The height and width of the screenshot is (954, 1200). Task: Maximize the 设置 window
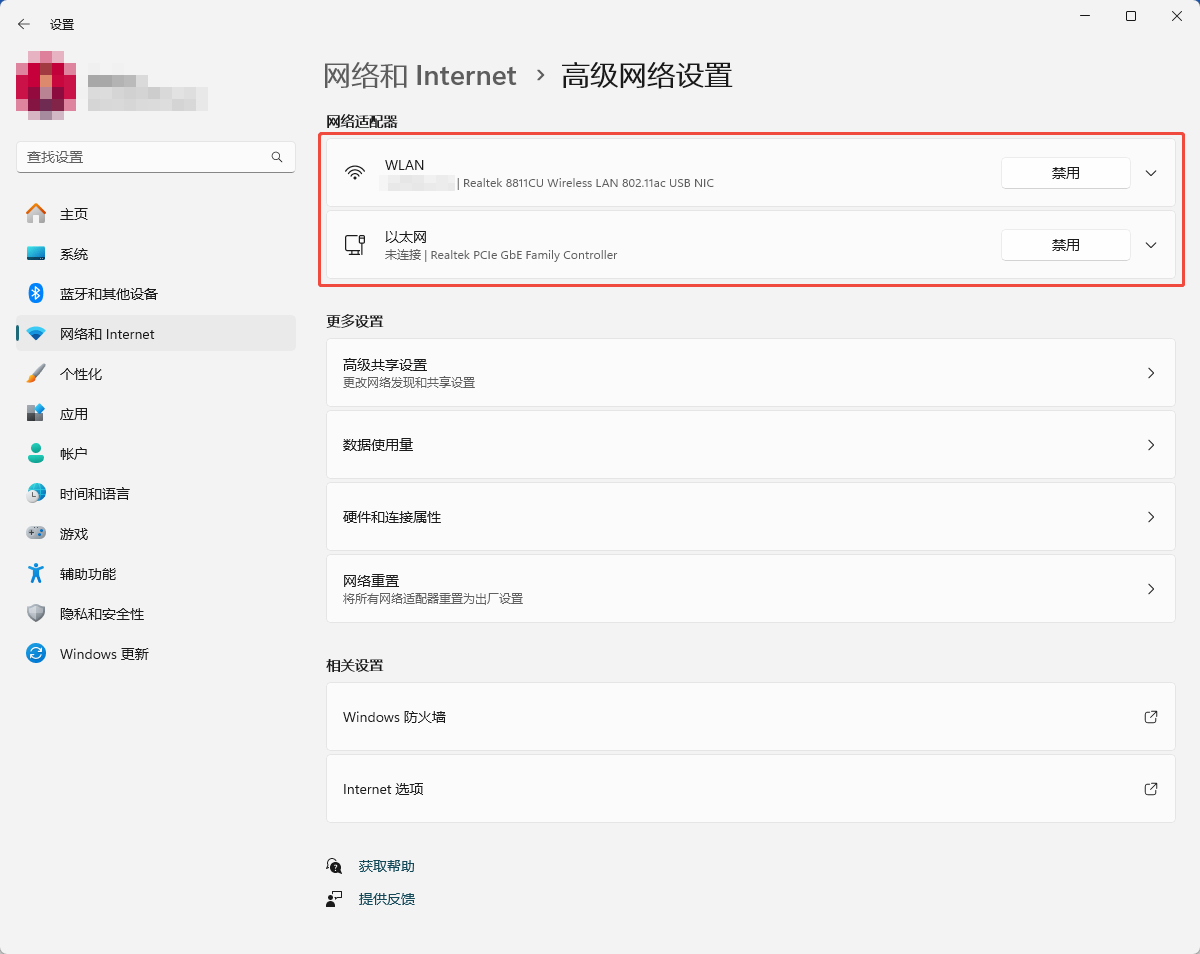pyautogui.click(x=1131, y=16)
